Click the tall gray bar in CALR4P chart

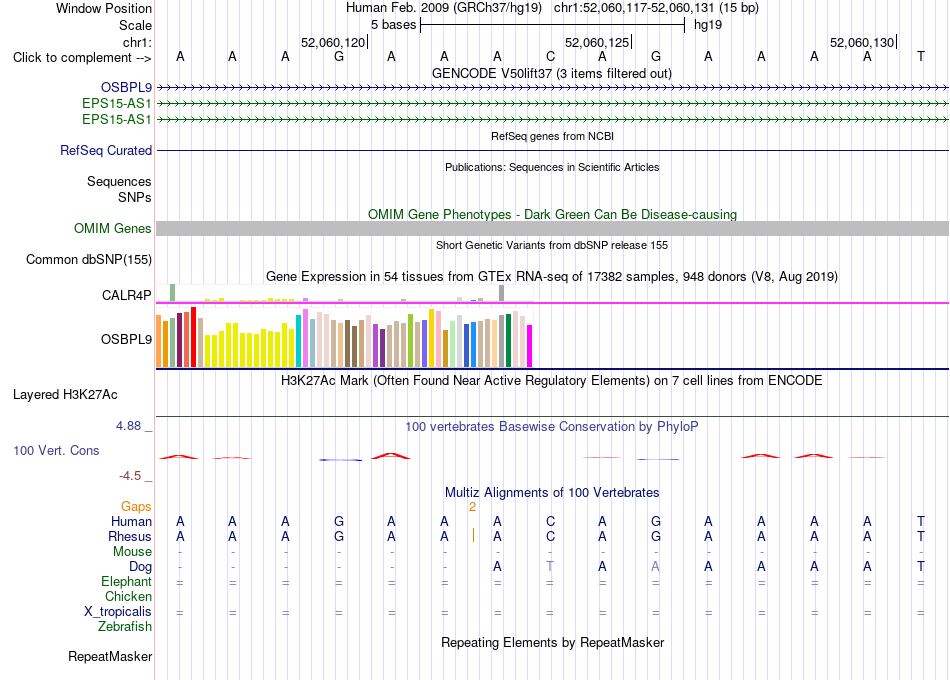point(501,293)
